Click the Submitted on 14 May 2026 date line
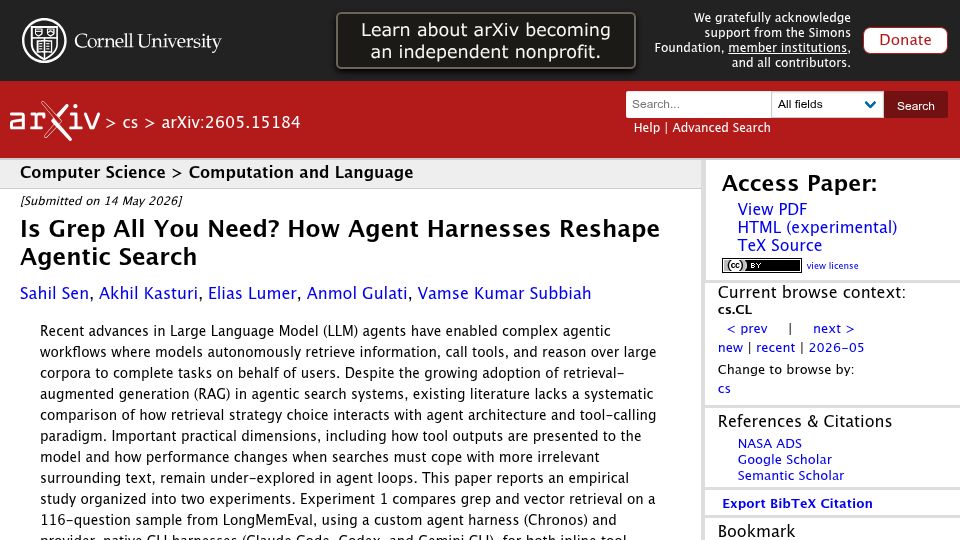 pos(101,201)
